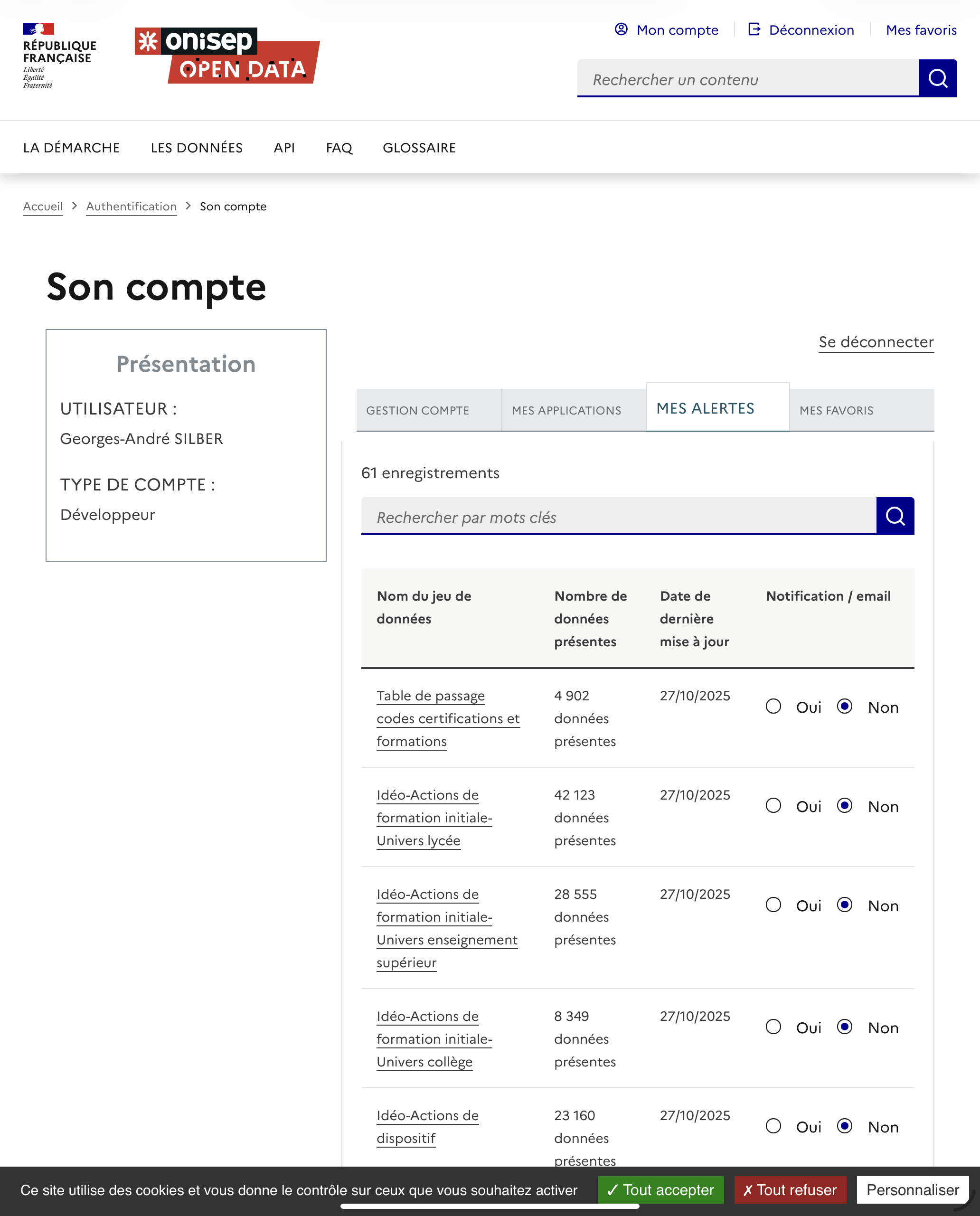The width and height of the screenshot is (980, 1216).
Task: Select Oui for Idéo-Actions Univers lycée
Action: pos(773,806)
